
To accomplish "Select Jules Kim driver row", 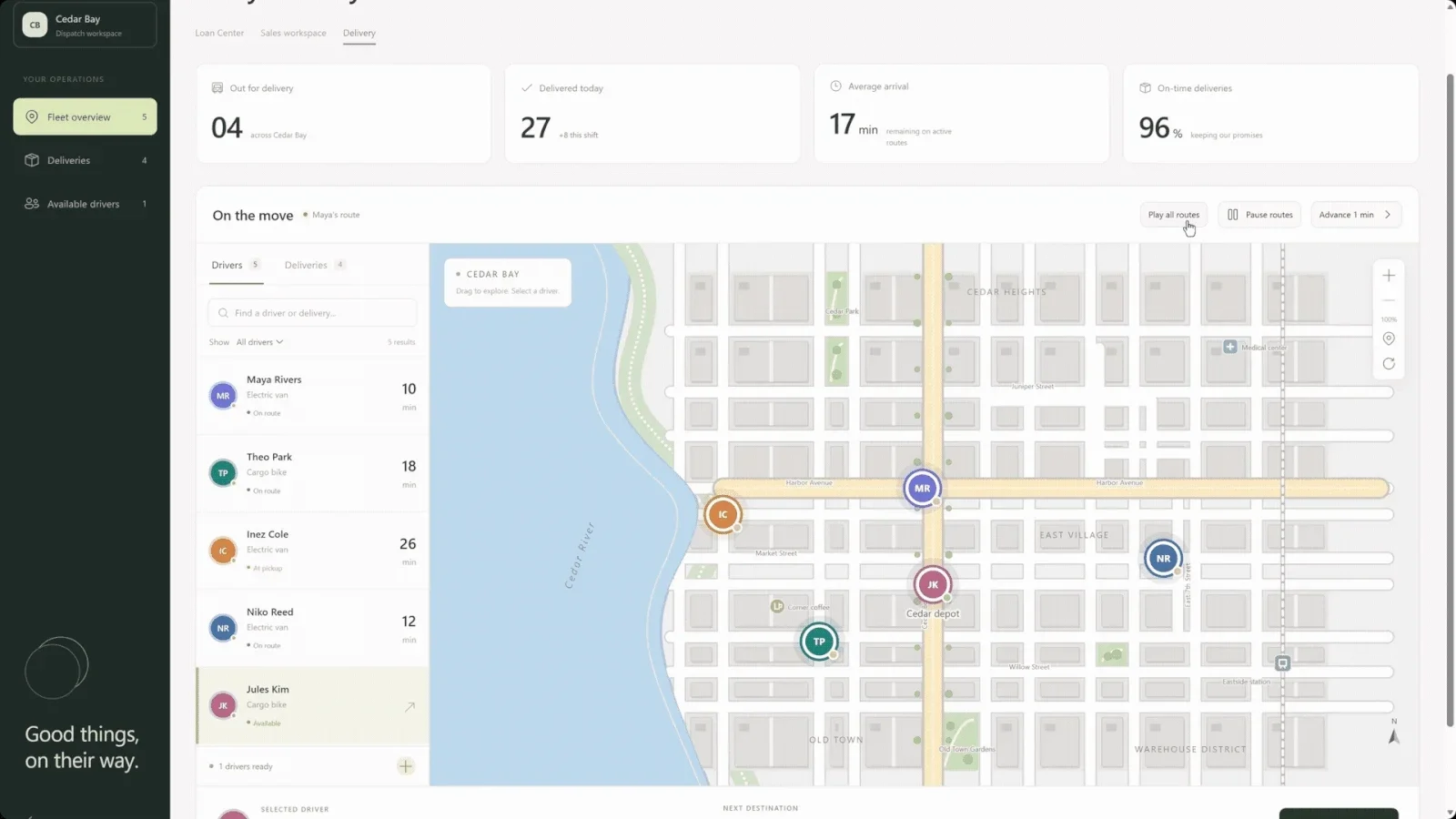I will pyautogui.click(x=312, y=706).
